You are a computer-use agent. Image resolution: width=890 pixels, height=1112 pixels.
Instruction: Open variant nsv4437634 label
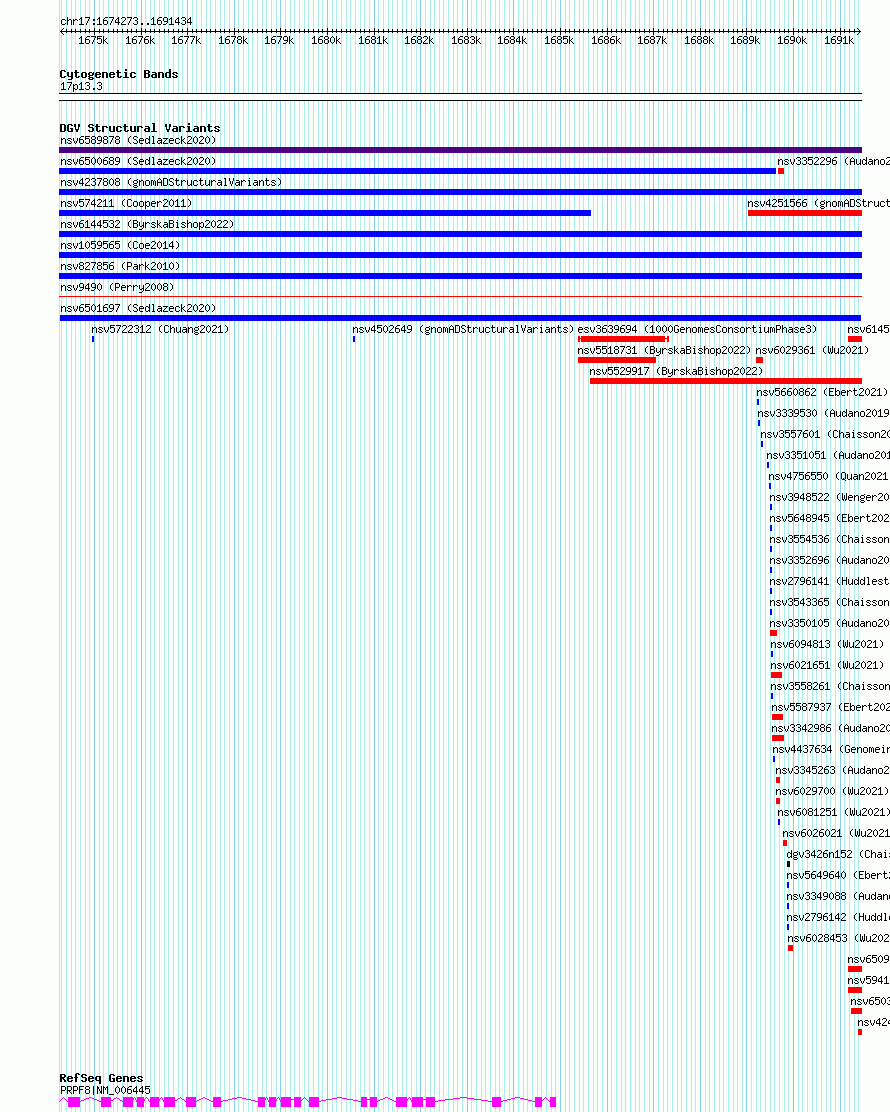[831, 750]
